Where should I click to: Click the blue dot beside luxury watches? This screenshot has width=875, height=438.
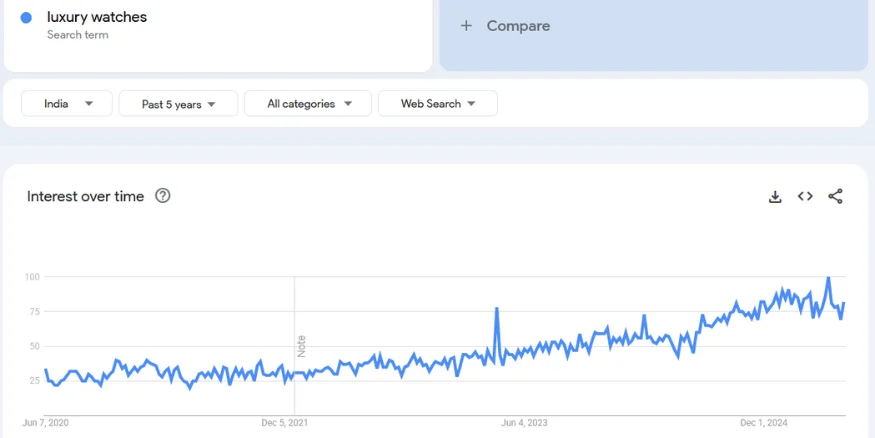click(26, 18)
